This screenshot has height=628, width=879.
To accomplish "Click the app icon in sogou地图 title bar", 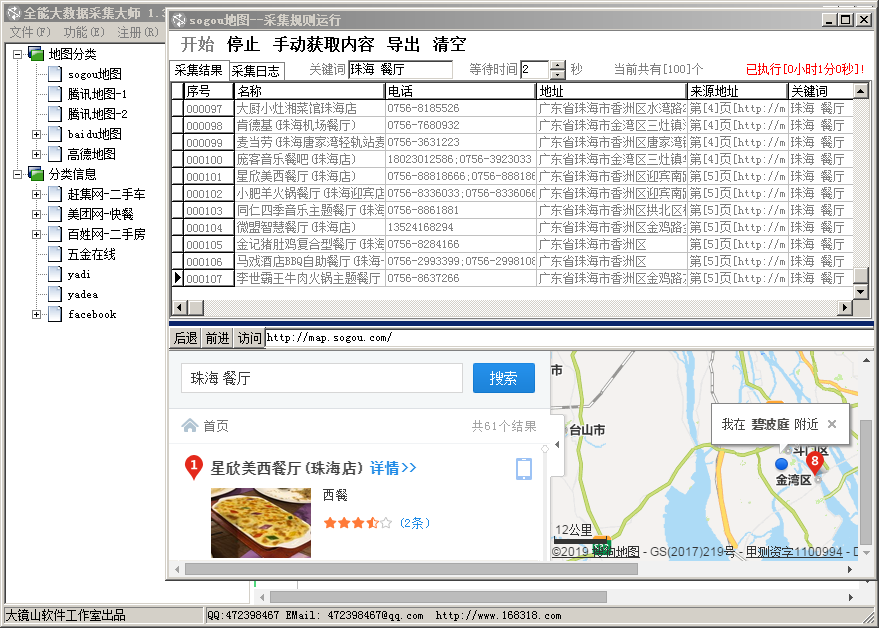I will [179, 20].
